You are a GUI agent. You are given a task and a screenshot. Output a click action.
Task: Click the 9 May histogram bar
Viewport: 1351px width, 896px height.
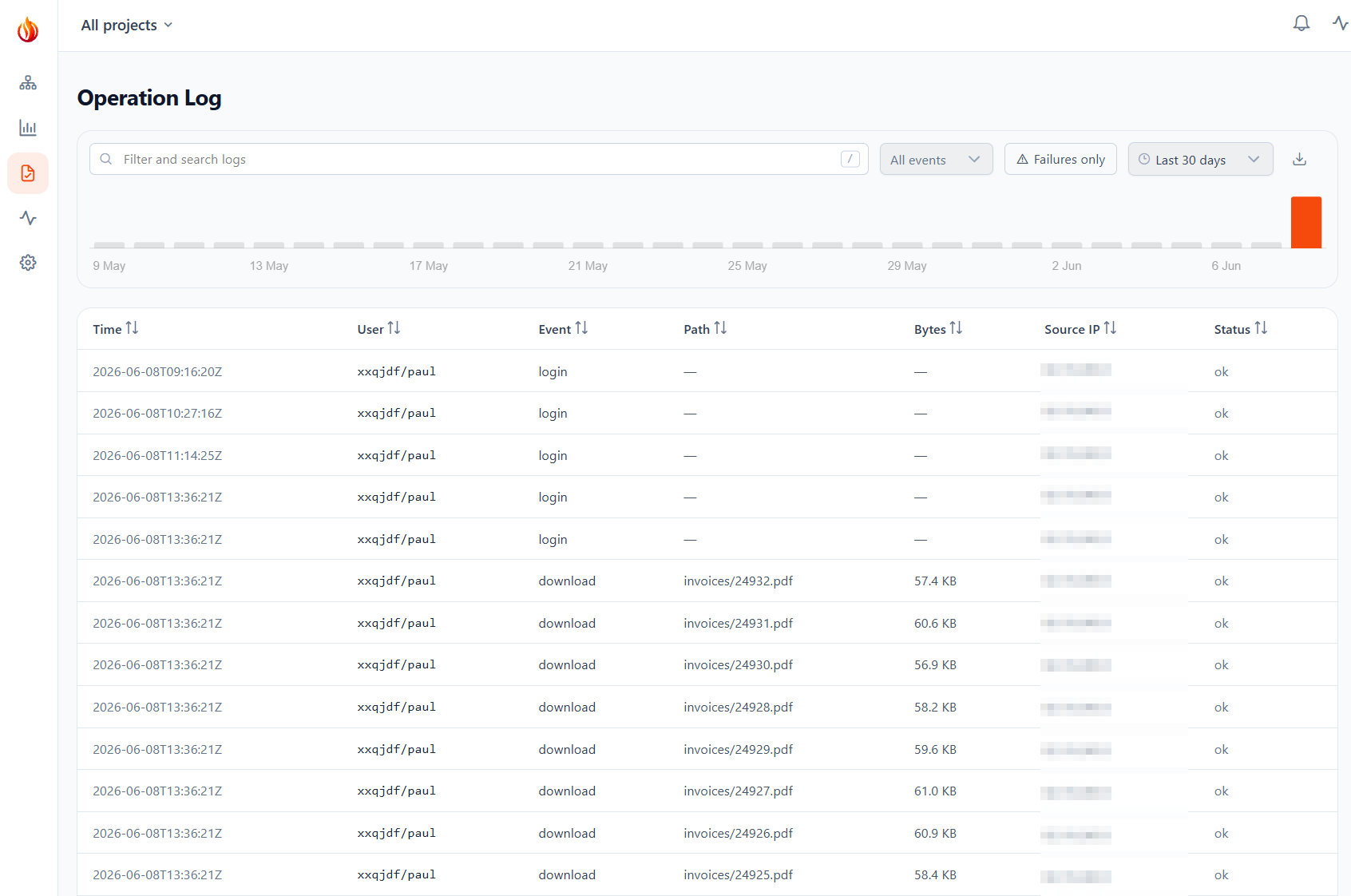click(109, 245)
